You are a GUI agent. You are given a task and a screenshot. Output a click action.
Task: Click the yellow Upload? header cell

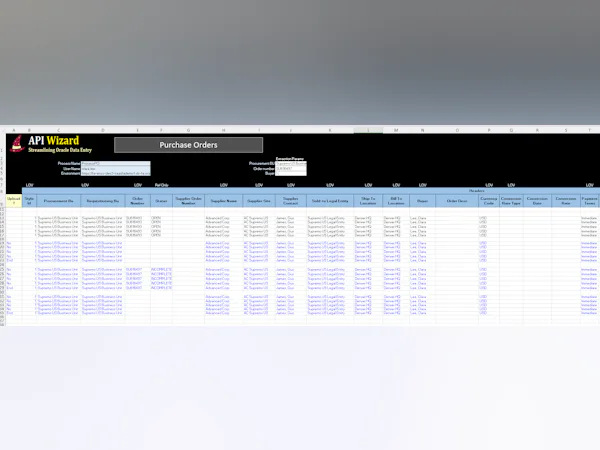coord(14,201)
